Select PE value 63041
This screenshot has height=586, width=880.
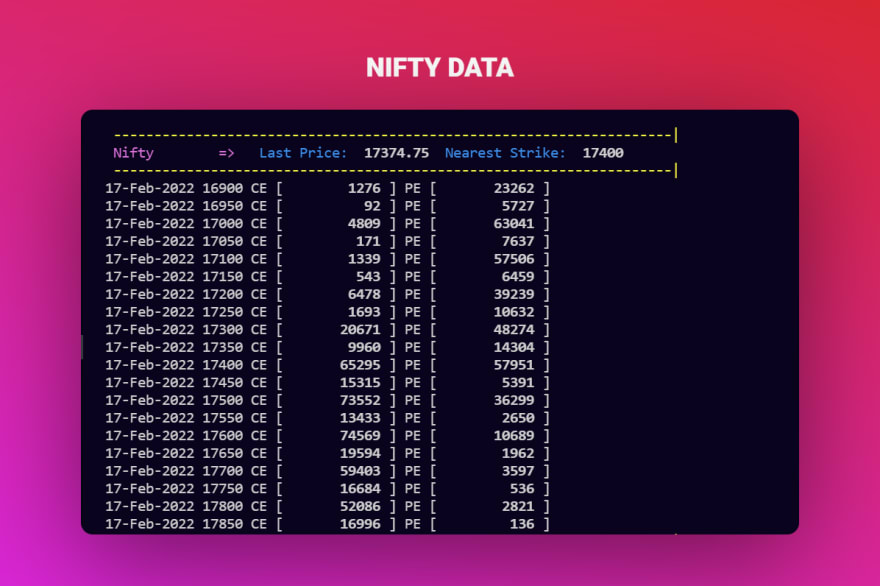coord(514,224)
